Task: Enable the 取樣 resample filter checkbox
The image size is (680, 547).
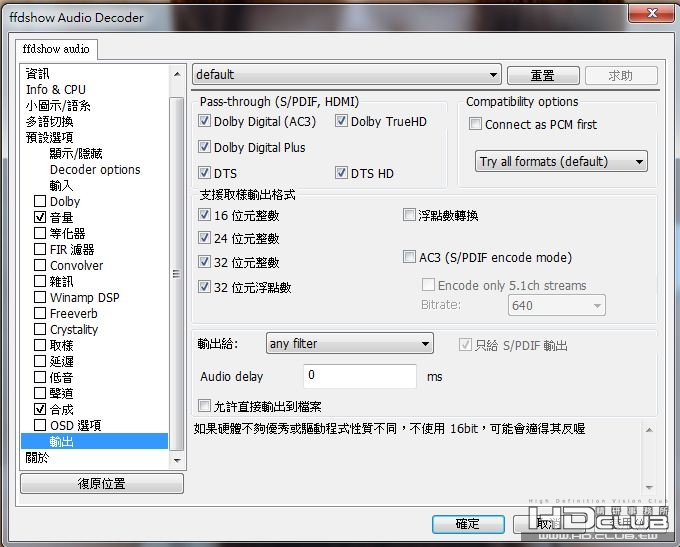Action: tap(40, 345)
